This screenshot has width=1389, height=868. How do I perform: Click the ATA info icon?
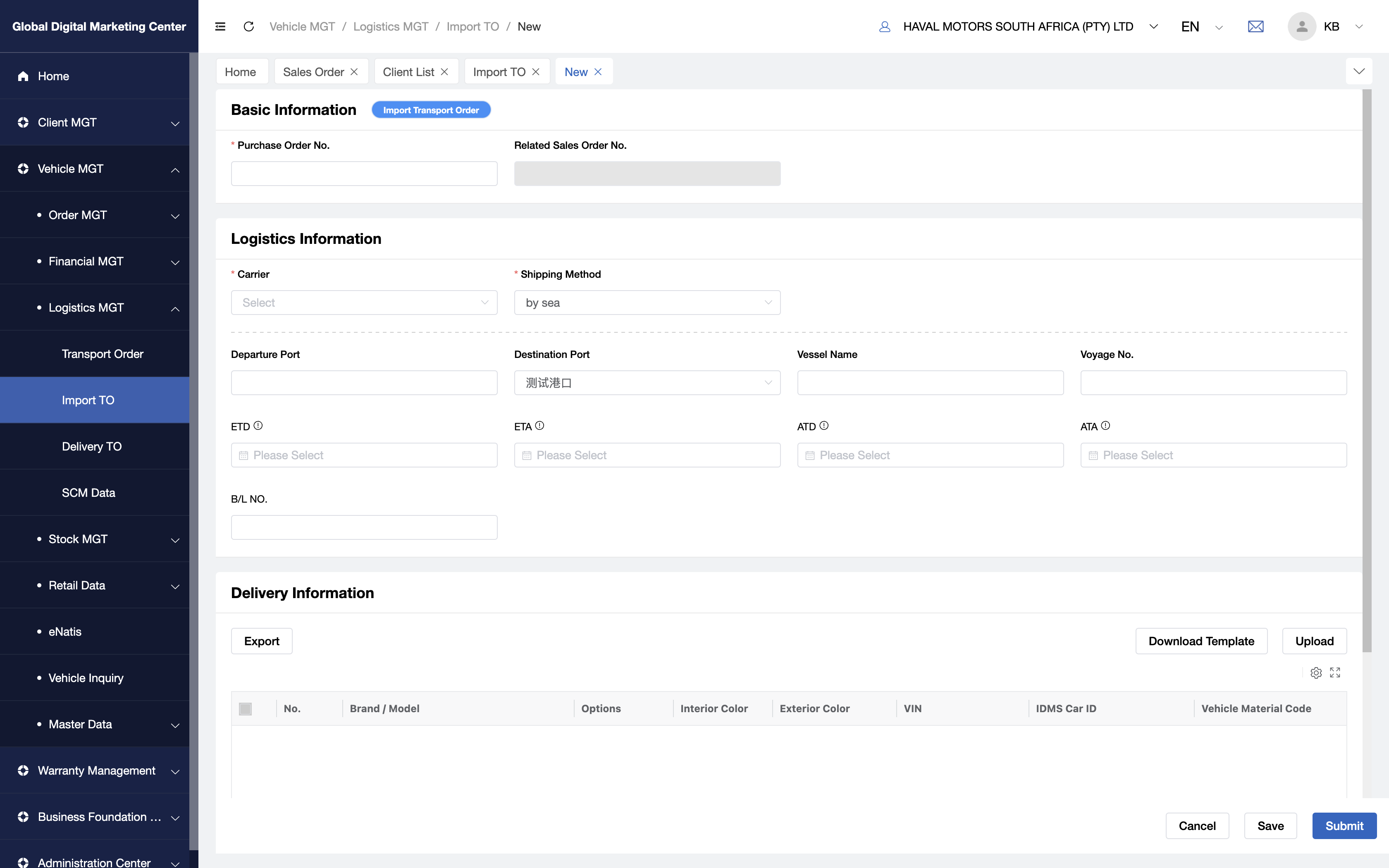(x=1105, y=425)
